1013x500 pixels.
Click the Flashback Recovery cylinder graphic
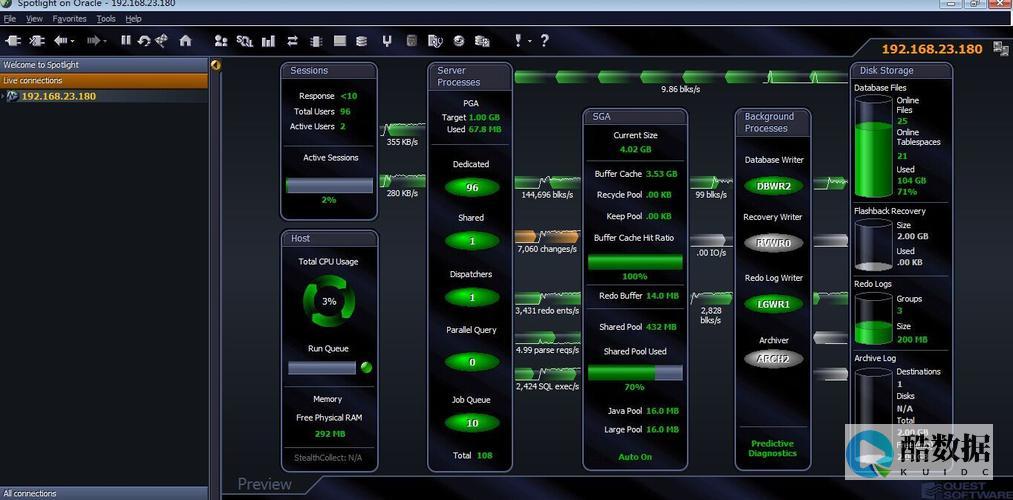click(x=873, y=245)
